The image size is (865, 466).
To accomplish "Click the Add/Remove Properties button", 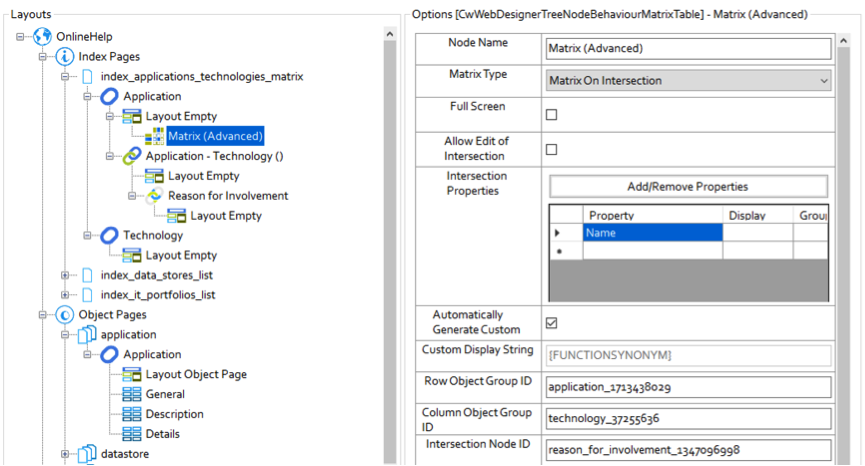I will click(687, 186).
